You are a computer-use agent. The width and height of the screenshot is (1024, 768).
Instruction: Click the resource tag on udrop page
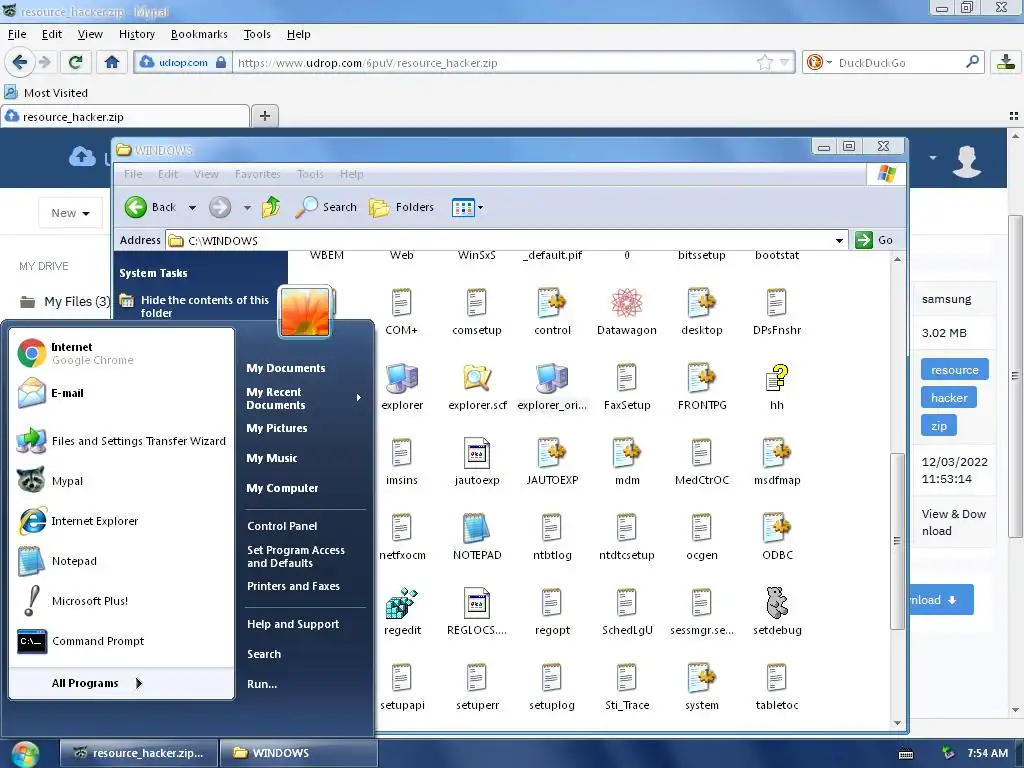pyautogui.click(x=954, y=370)
